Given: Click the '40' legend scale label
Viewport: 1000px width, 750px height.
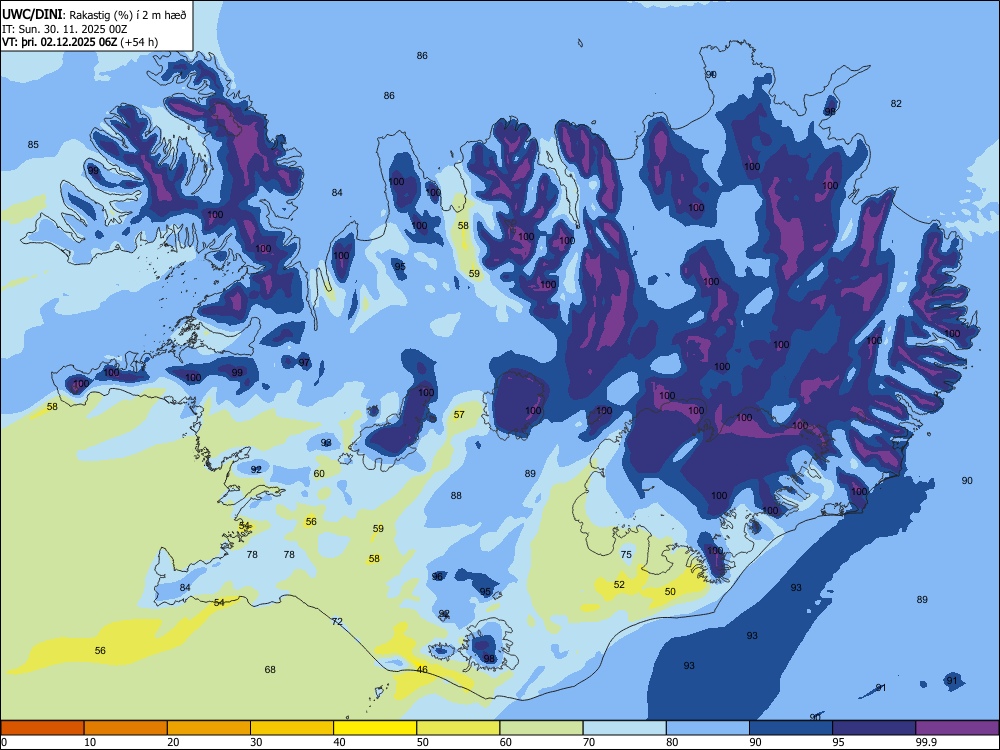Looking at the screenshot, I should click(340, 742).
